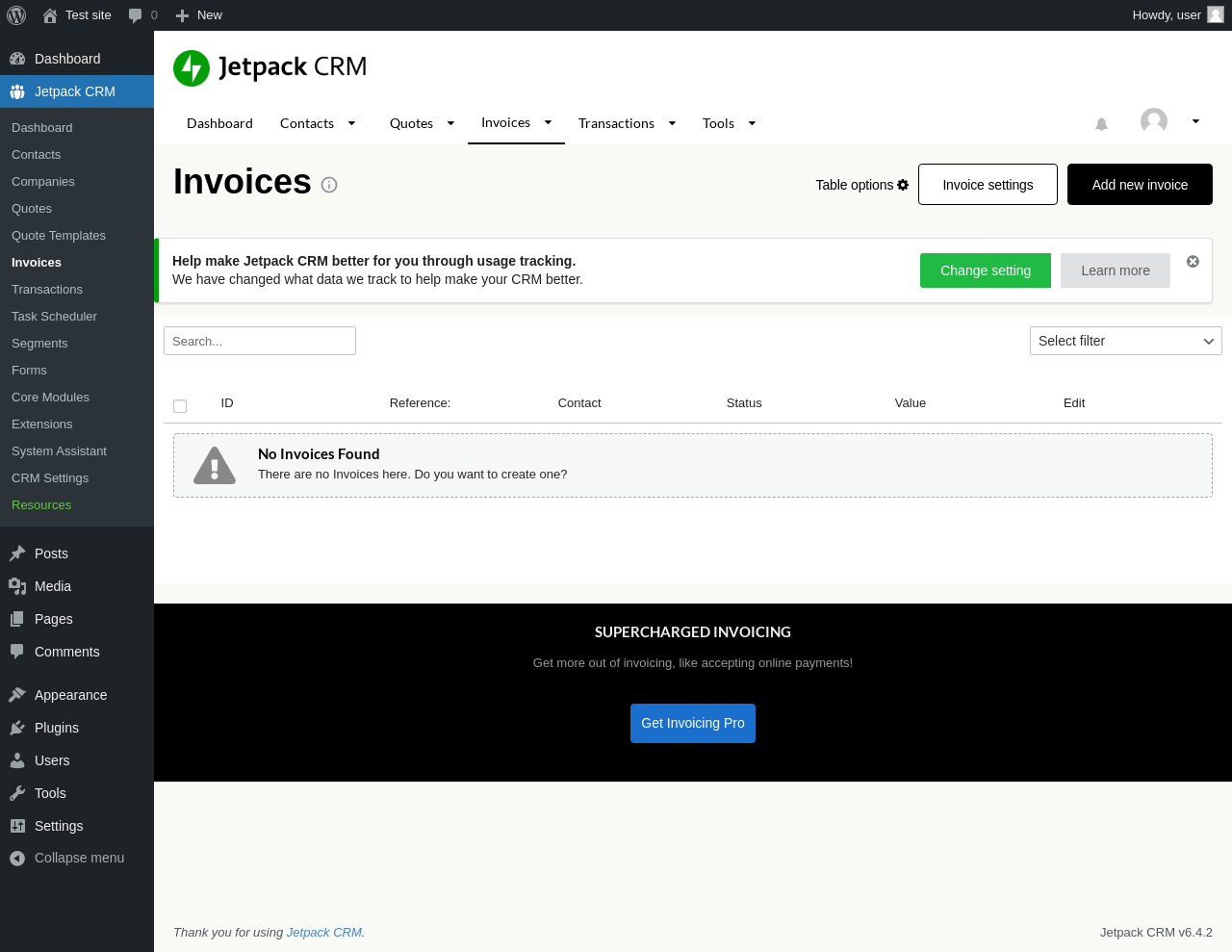This screenshot has height=952, width=1232.
Task: Click Add new invoice button
Action: click(1140, 184)
